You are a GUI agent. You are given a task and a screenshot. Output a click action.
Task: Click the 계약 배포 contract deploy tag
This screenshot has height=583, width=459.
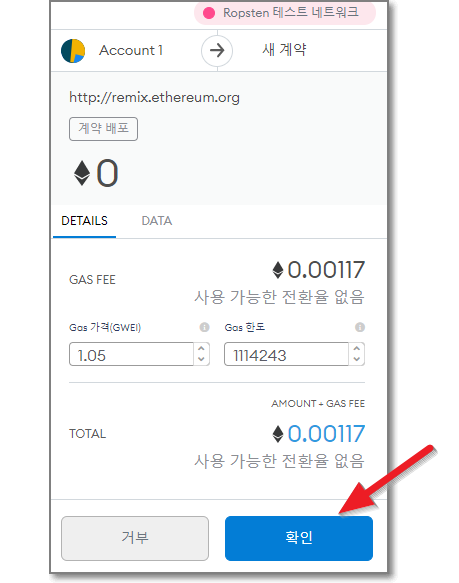103,129
